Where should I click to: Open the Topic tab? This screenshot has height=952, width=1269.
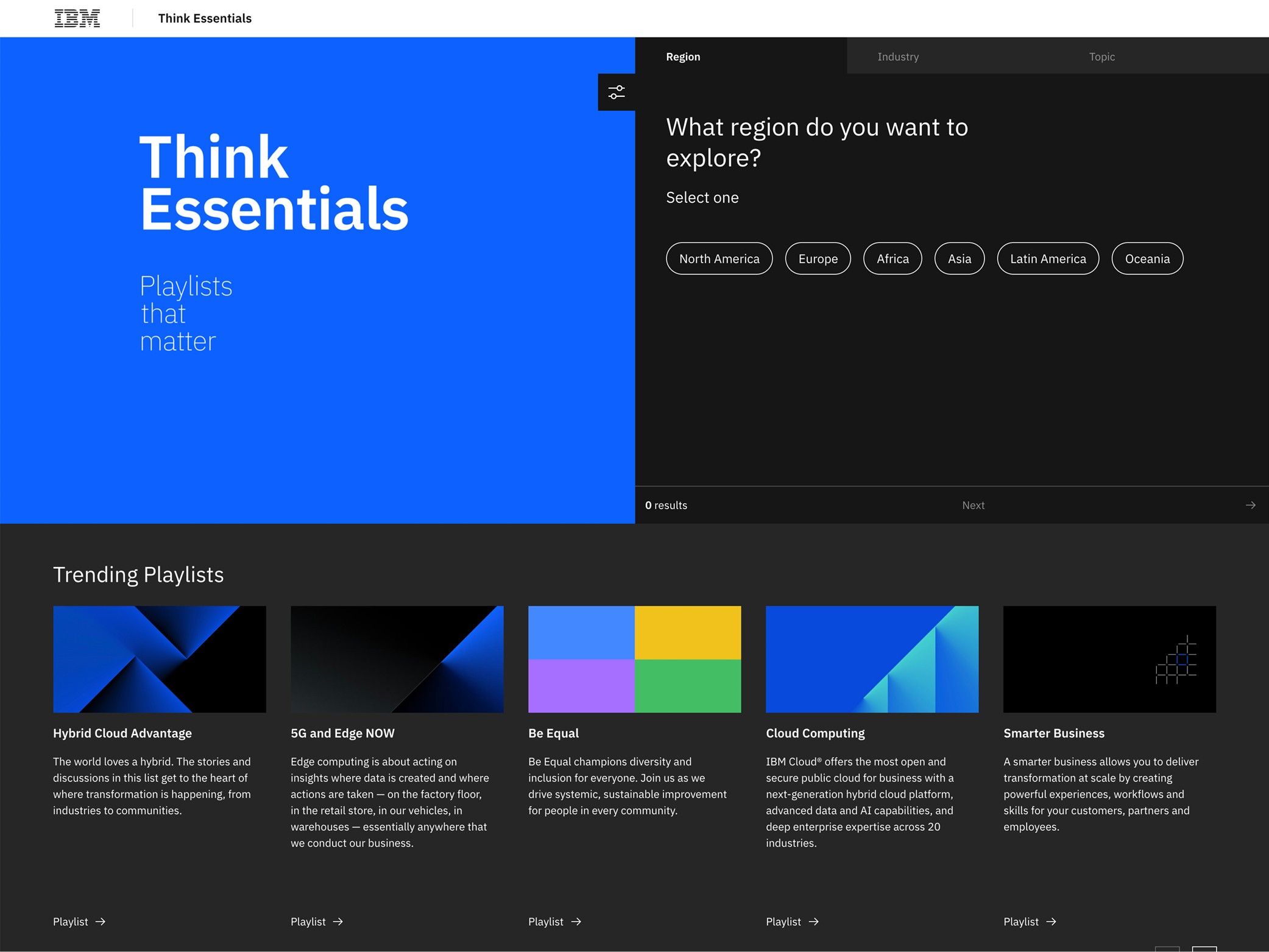[1164, 56]
